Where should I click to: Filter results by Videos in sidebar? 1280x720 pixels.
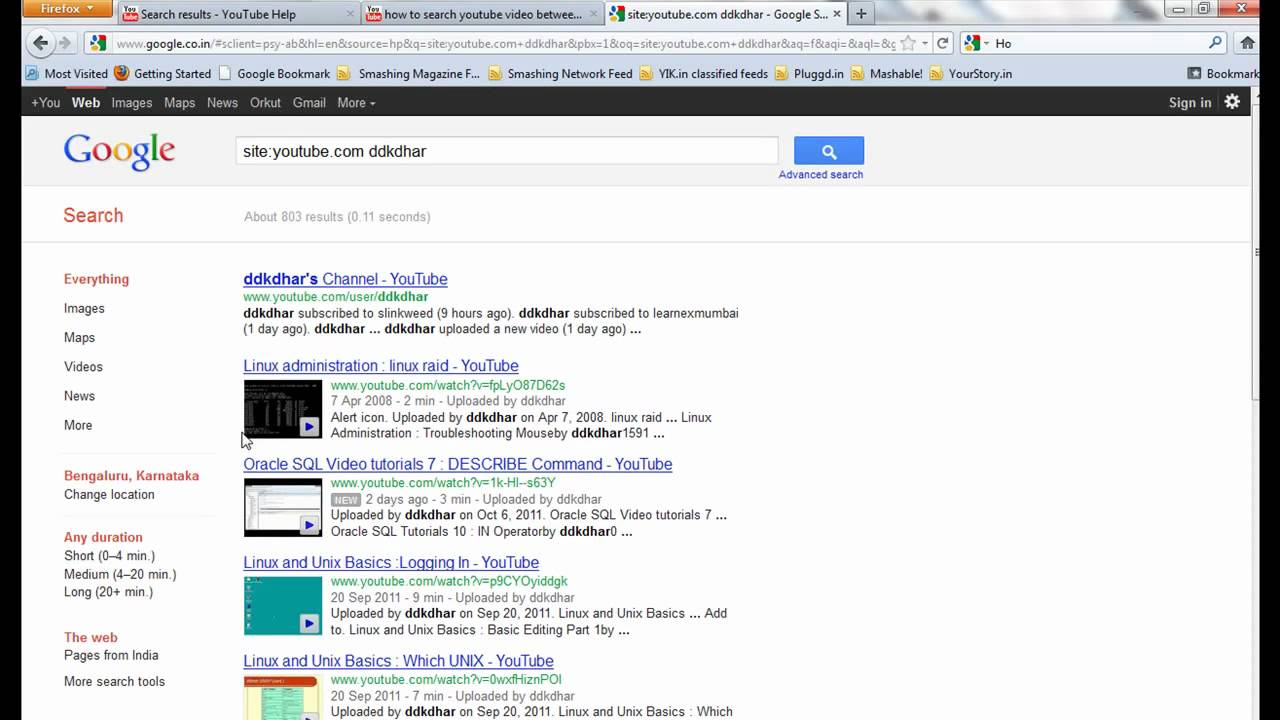point(83,367)
